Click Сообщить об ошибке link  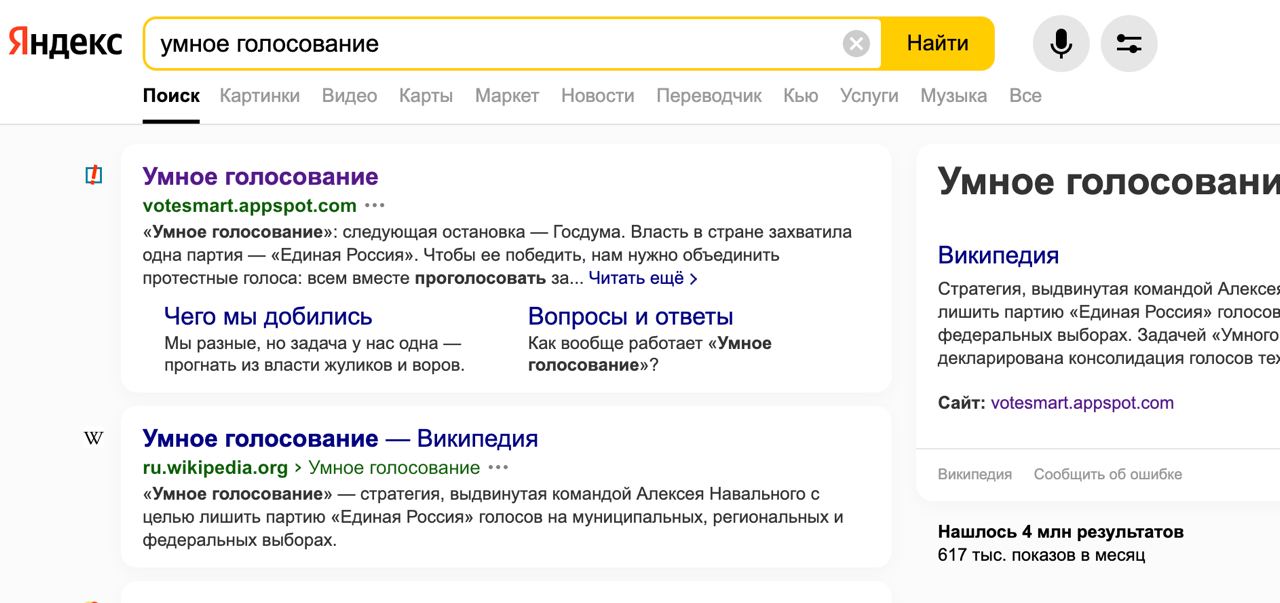point(1108,474)
